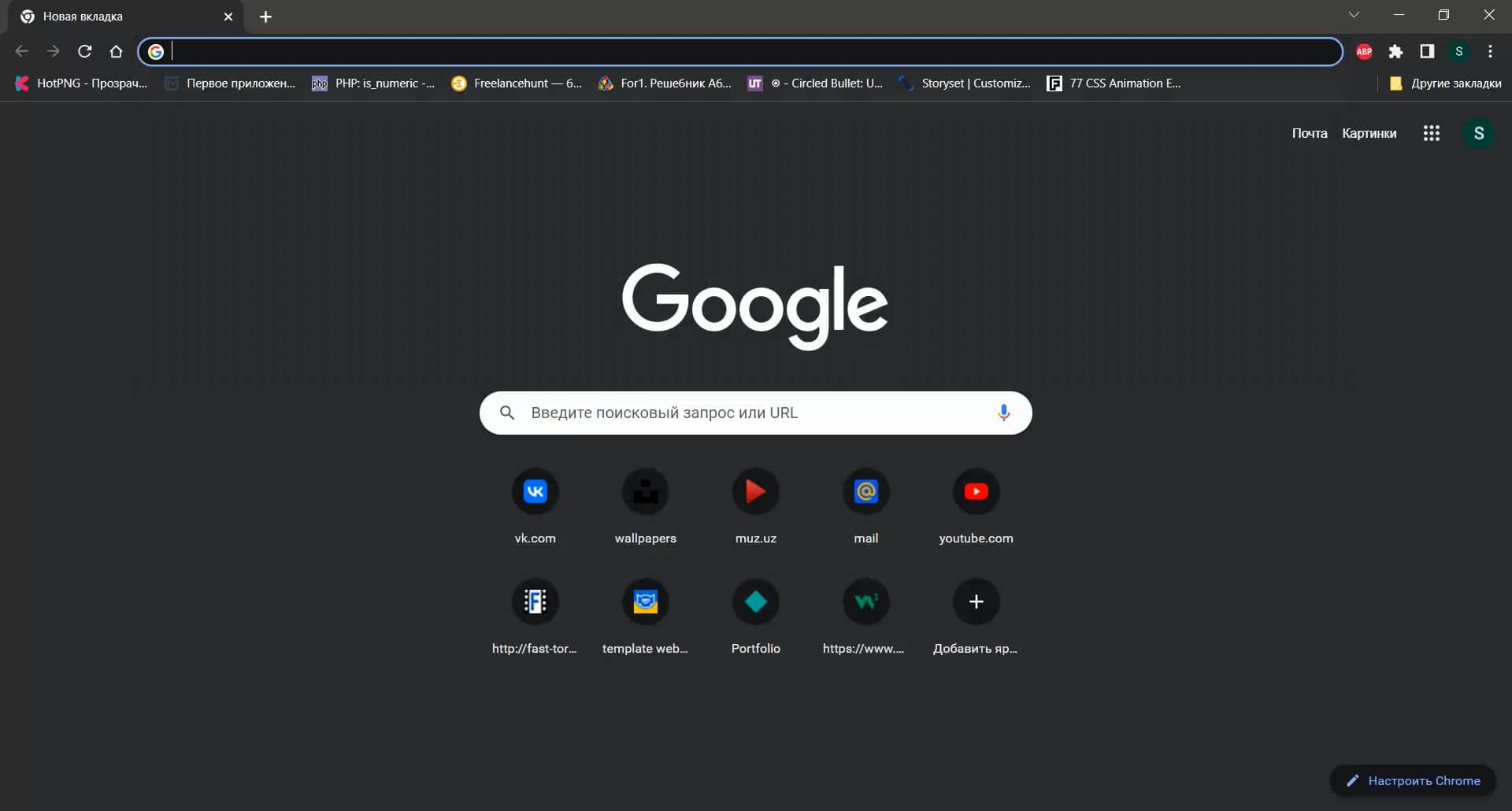Open the Portfolio shortcut
Screen dimensions: 1512x811
coord(756,617)
